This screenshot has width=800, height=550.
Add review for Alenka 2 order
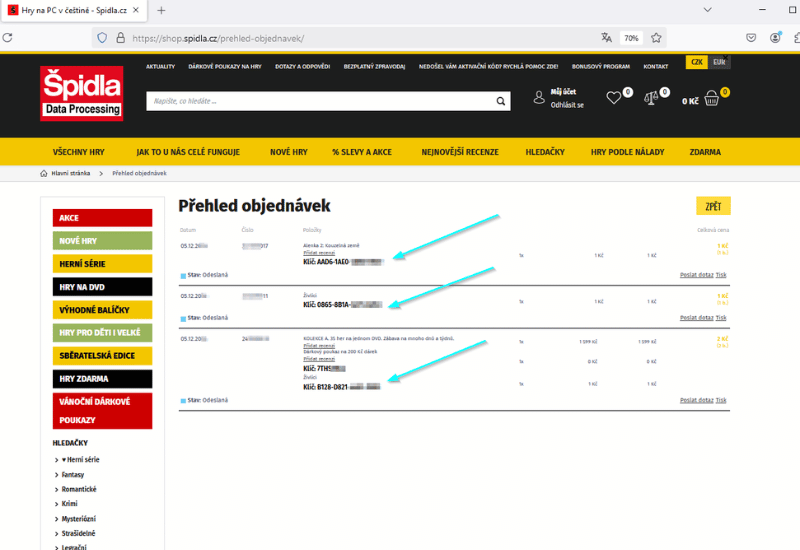[319, 253]
